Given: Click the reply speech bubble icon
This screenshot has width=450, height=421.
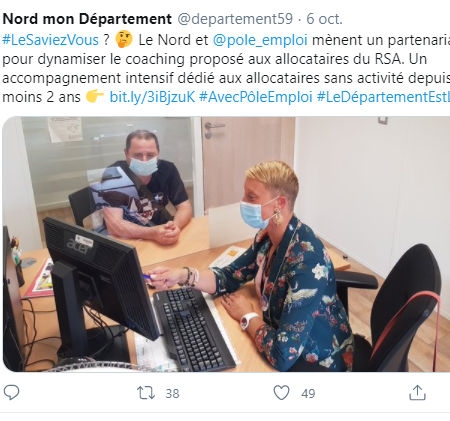Looking at the screenshot, I should (x=11, y=393).
